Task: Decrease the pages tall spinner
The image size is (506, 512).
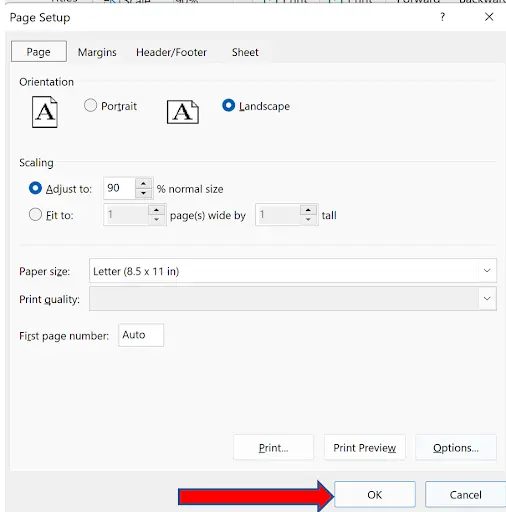Action: pyautogui.click(x=308, y=220)
